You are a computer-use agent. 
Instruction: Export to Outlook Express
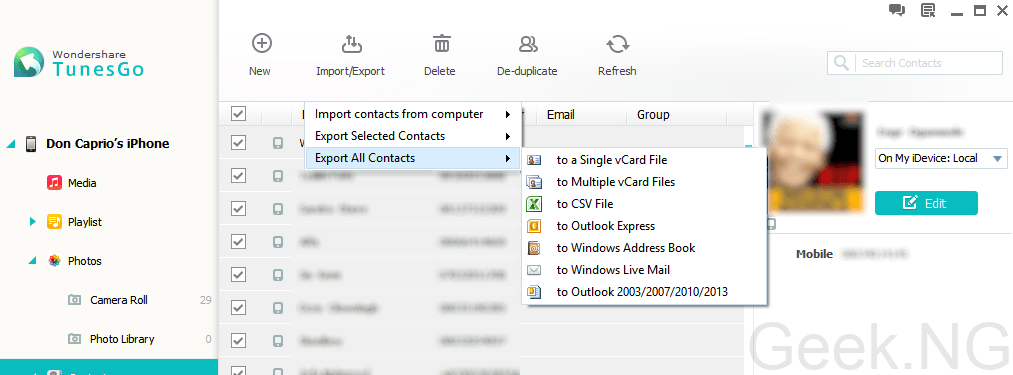tap(644, 226)
